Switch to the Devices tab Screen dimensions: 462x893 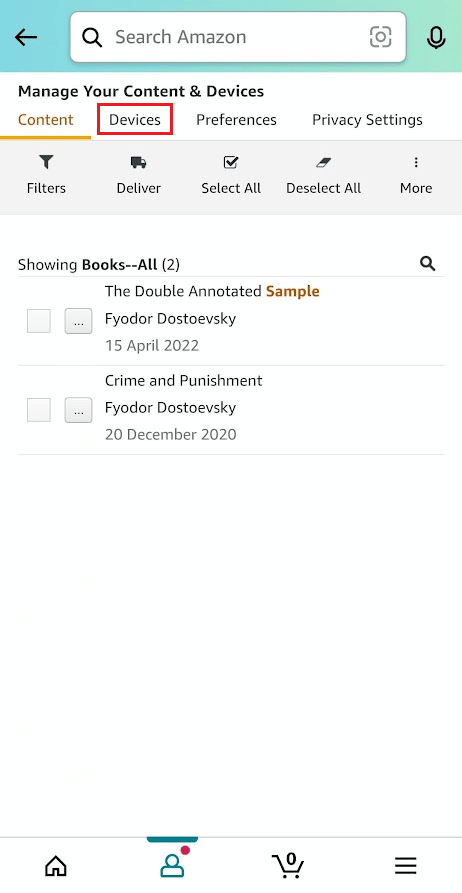point(135,120)
